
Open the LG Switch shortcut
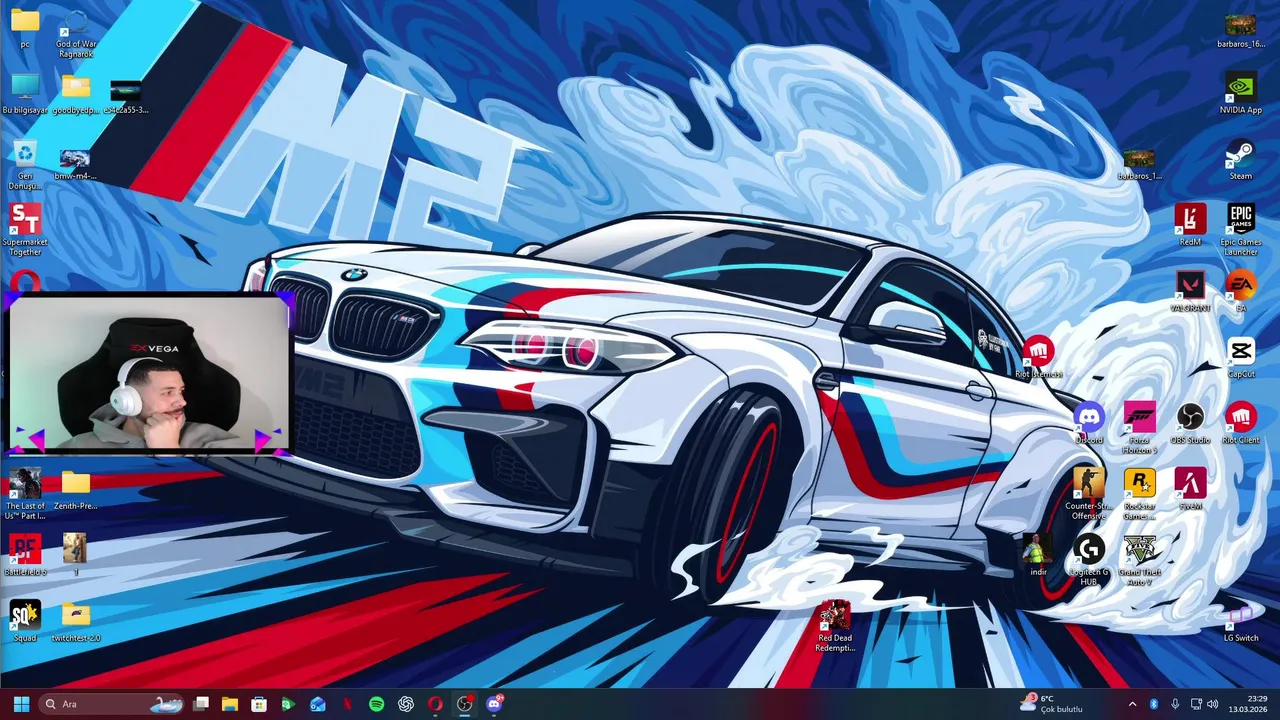tap(1241, 622)
